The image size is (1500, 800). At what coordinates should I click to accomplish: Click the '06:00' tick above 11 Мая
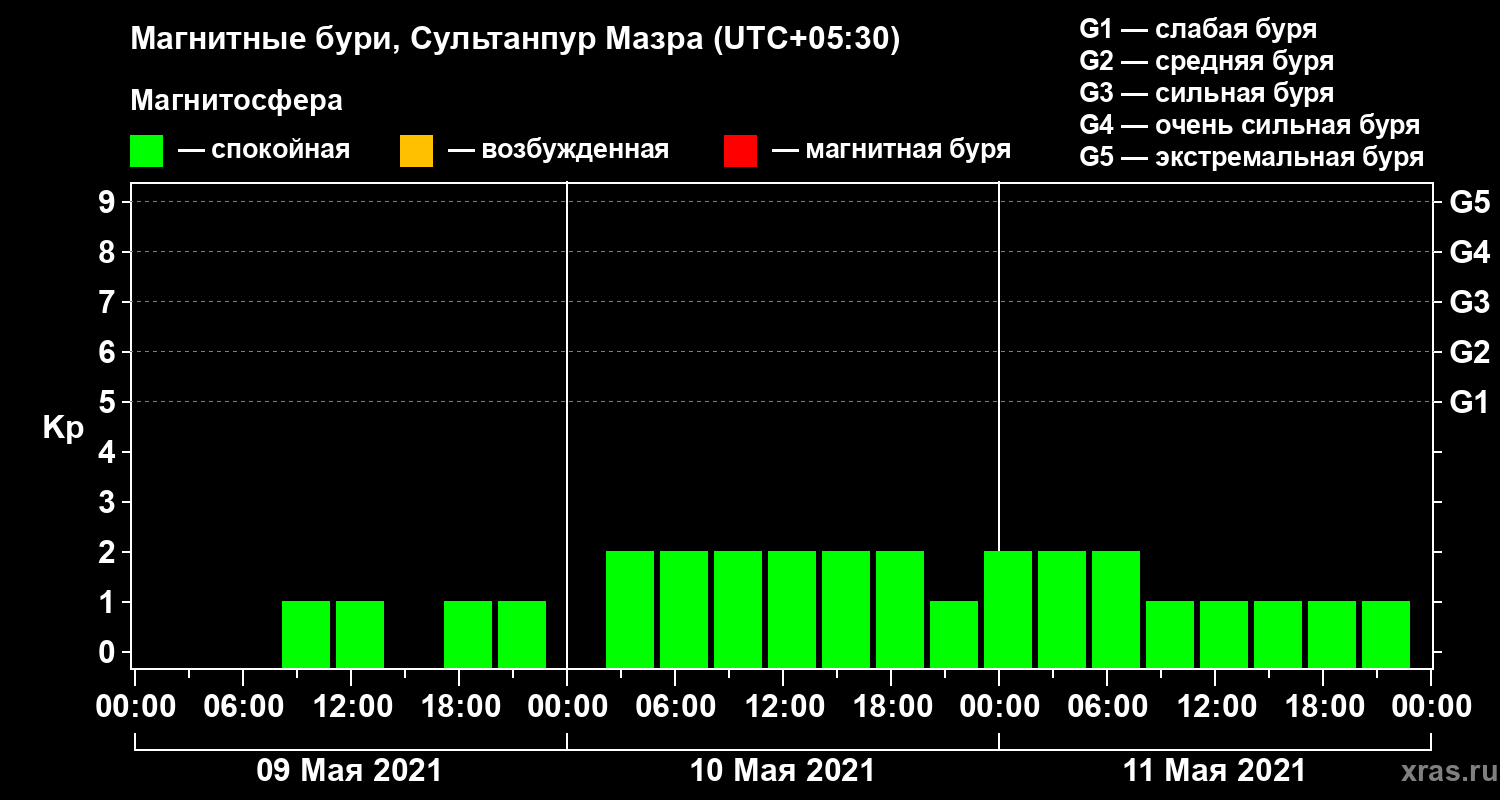1107,706
